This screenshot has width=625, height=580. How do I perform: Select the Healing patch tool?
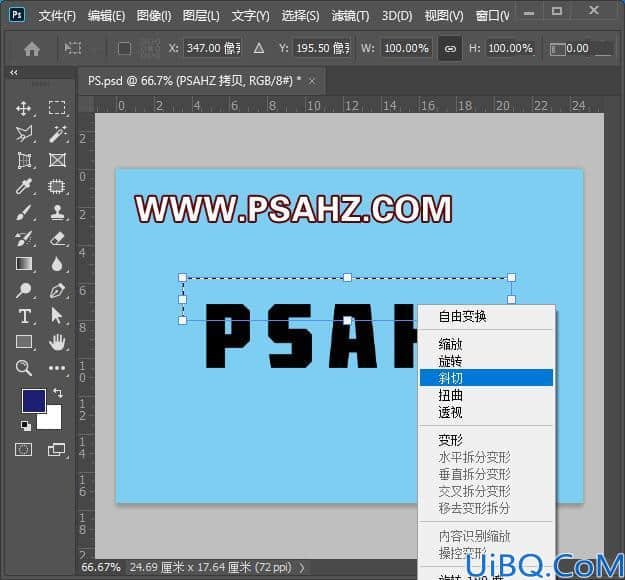pos(57,186)
